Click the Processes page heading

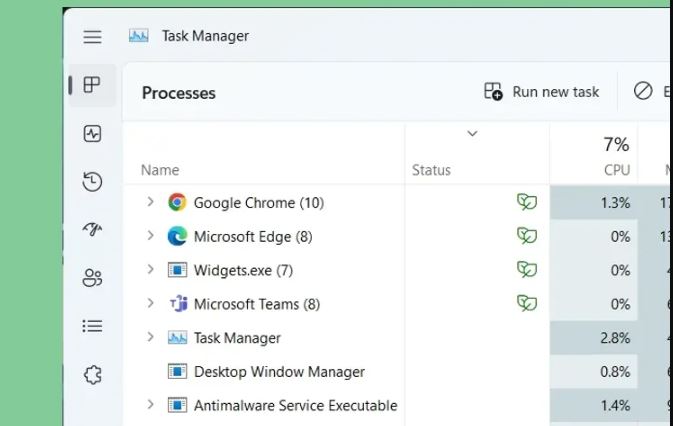tap(179, 93)
